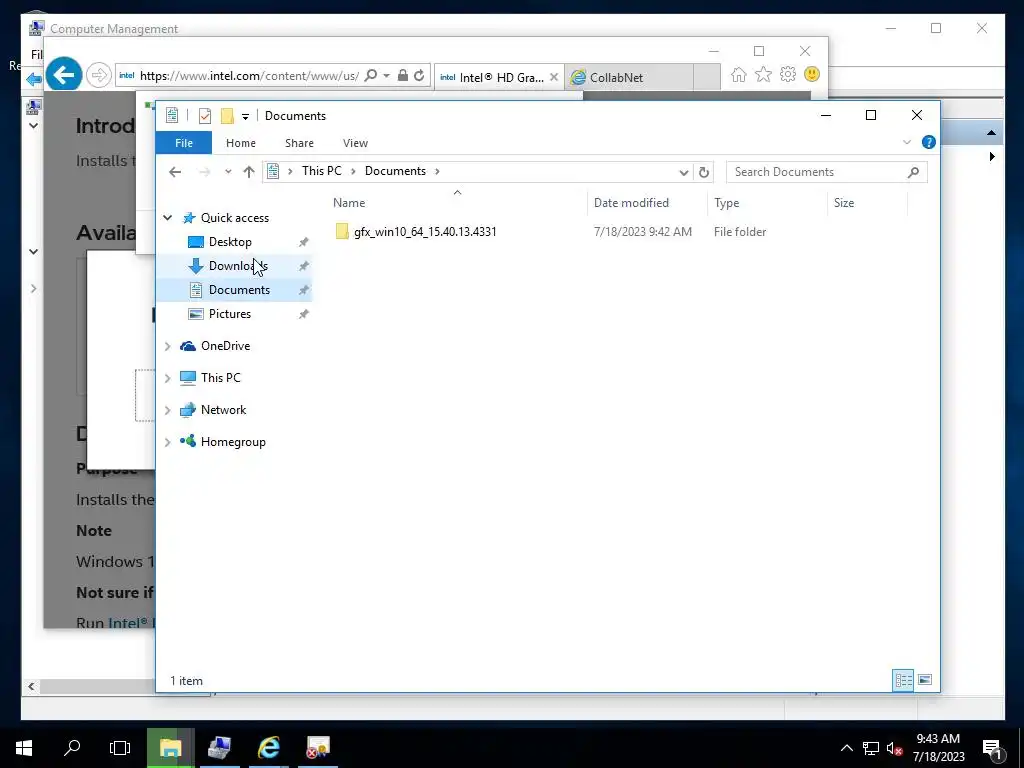Click Documents in the address breadcrumb
1024x768 pixels.
(395, 170)
